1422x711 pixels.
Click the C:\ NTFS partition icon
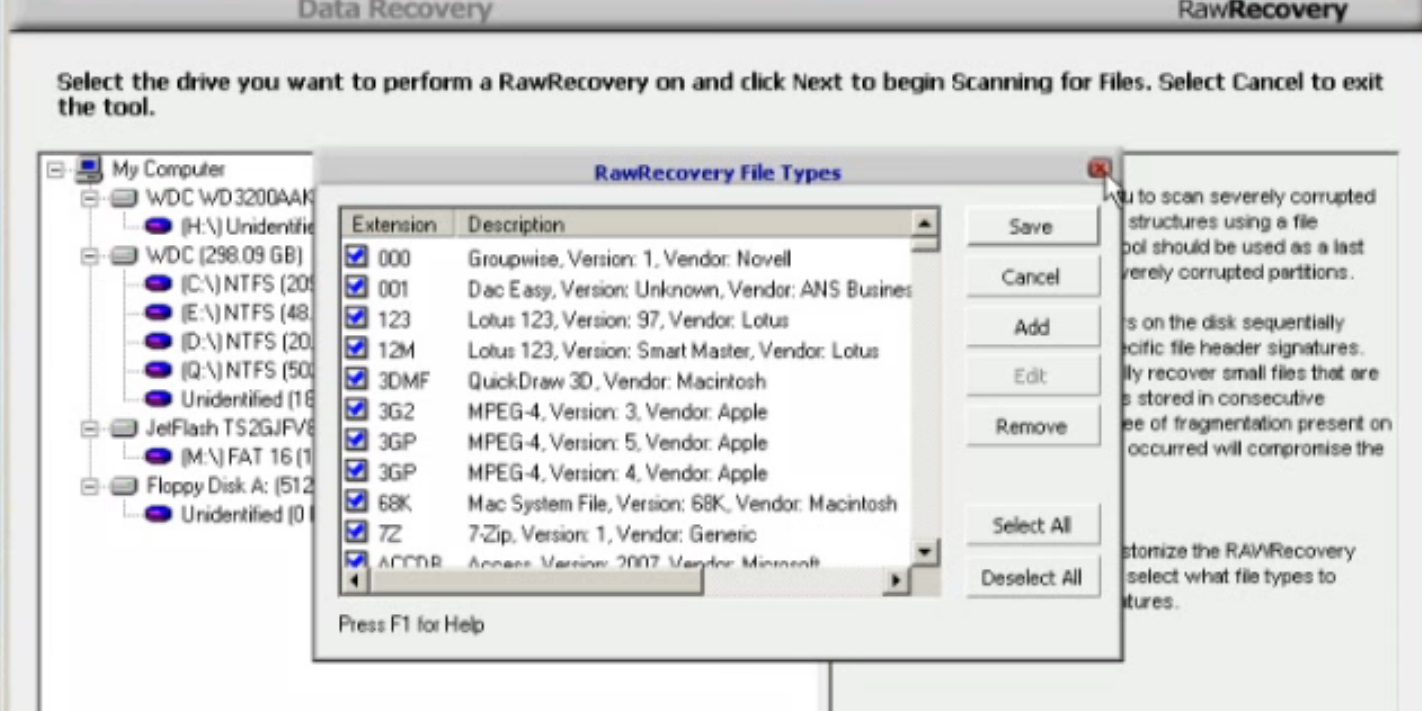158,284
